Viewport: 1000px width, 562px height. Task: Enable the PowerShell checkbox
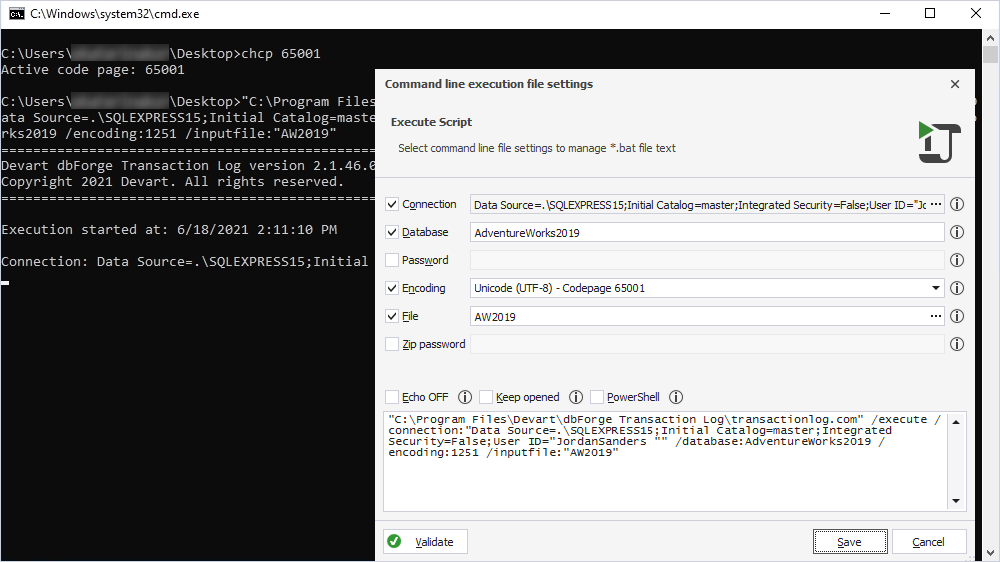click(x=597, y=397)
